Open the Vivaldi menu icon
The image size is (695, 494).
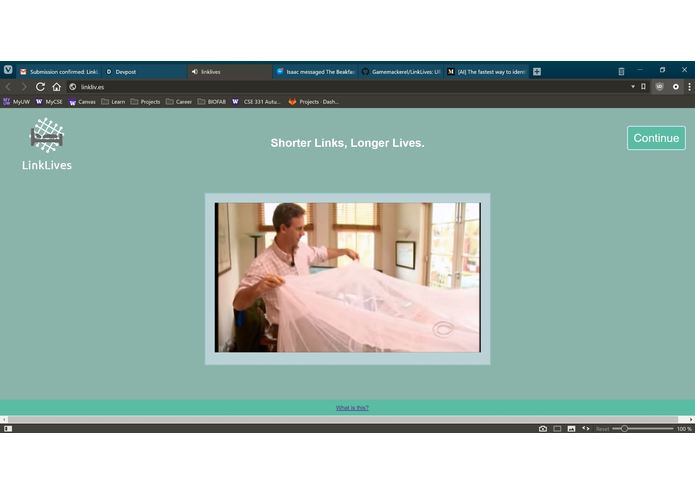click(x=8, y=70)
